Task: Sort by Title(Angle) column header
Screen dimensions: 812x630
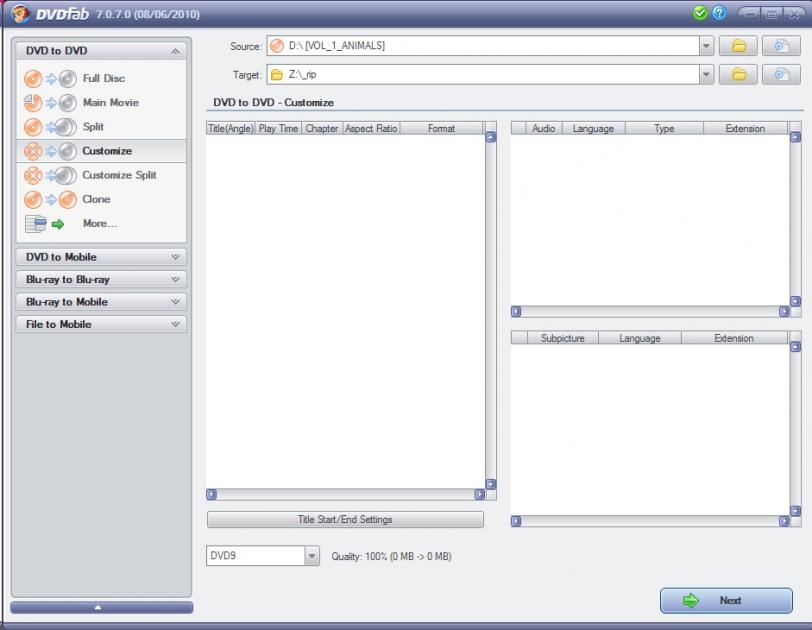Action: pos(230,128)
